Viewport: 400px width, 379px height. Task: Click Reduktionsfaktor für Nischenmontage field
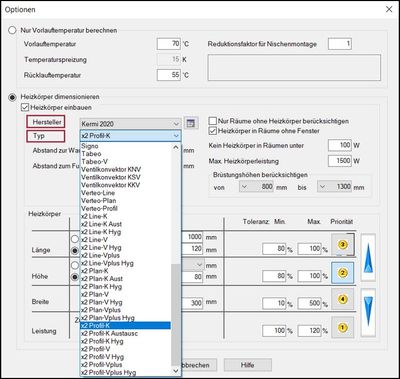click(x=340, y=44)
